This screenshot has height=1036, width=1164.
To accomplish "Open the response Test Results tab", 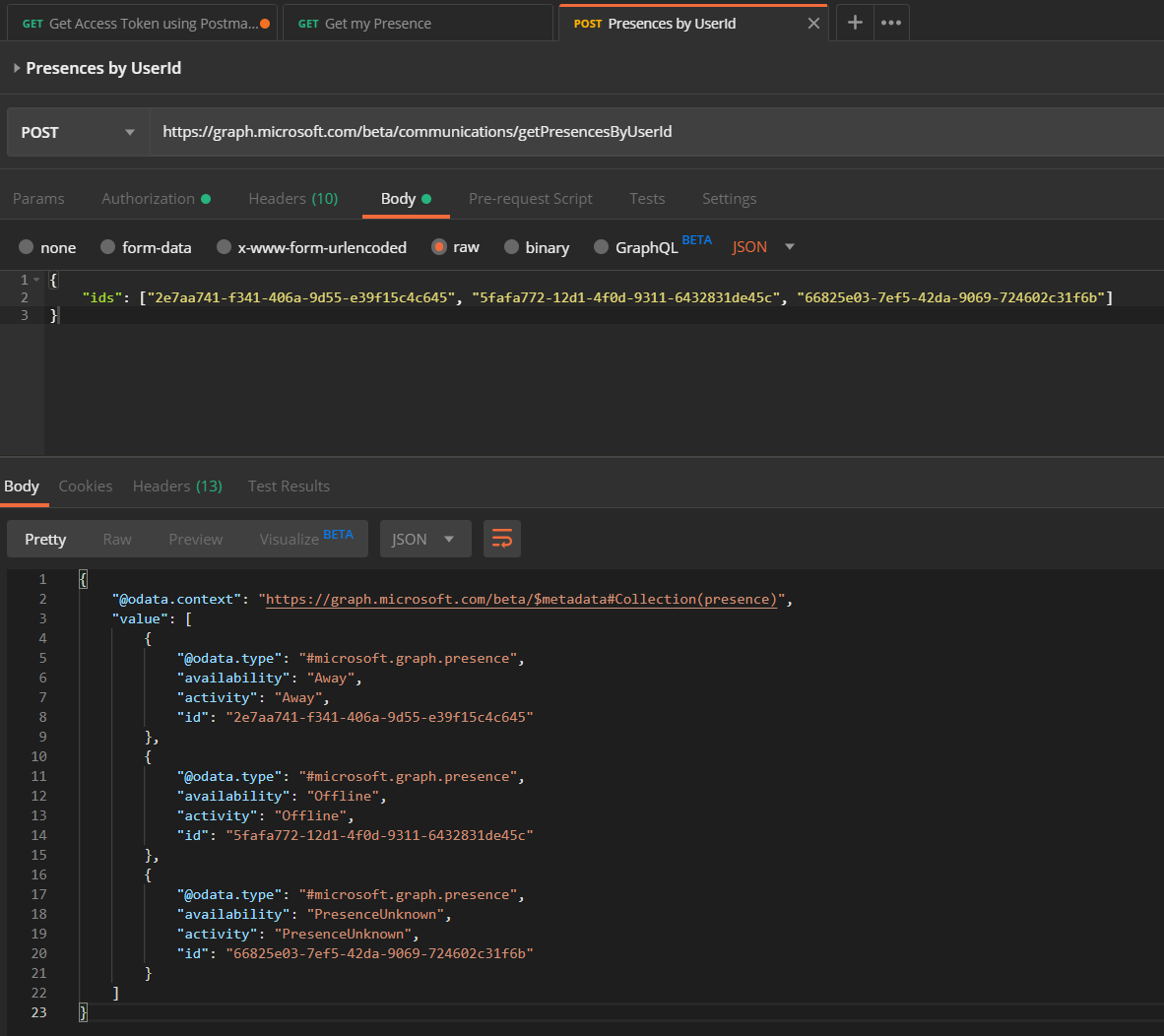I will tap(289, 486).
